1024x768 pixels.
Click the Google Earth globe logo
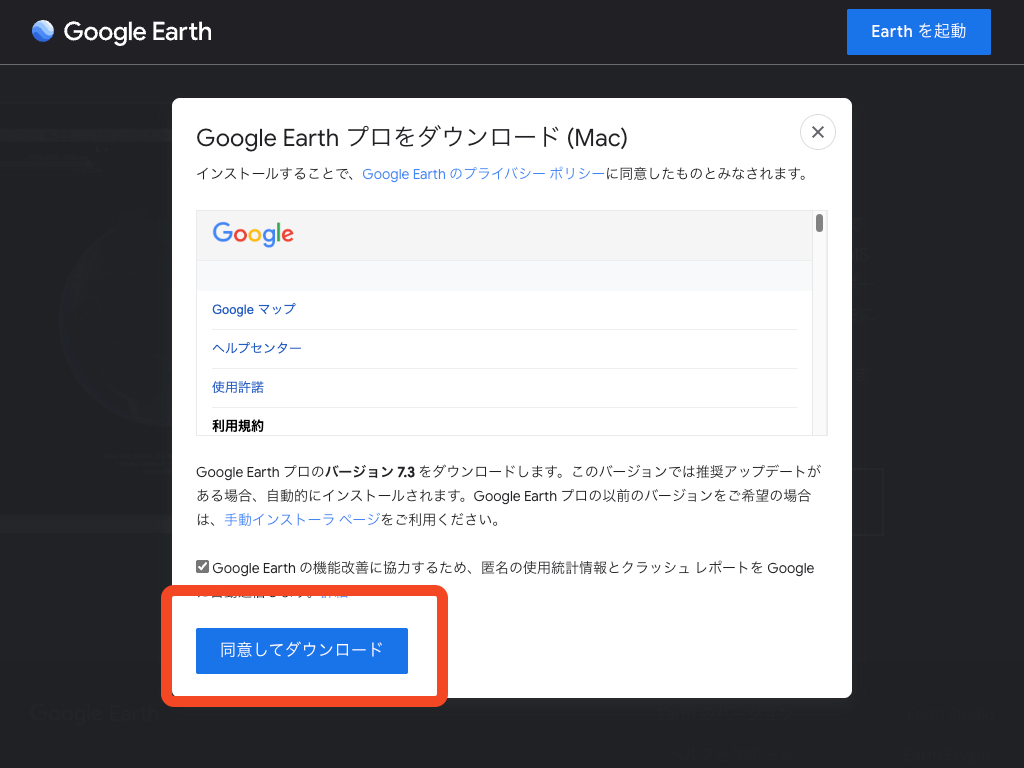43,31
